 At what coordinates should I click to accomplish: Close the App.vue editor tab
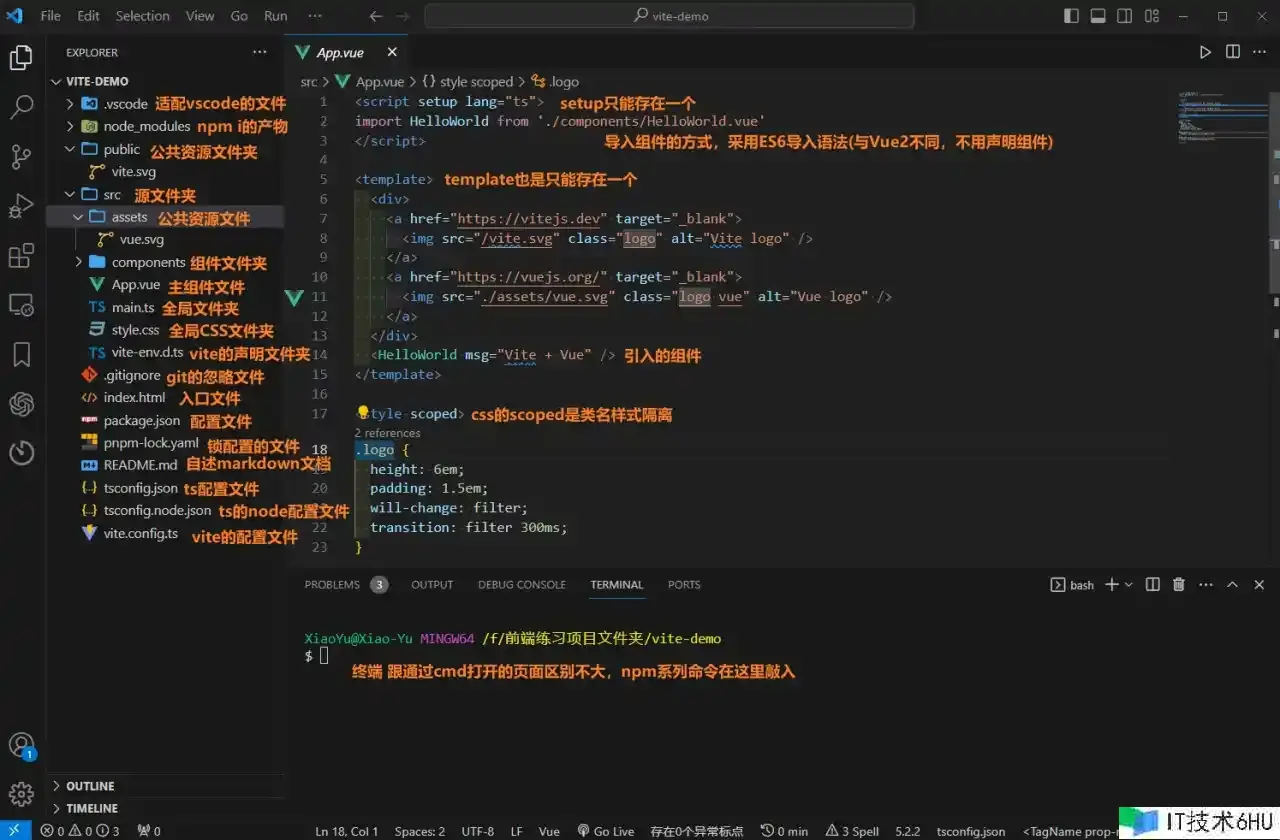click(x=392, y=52)
